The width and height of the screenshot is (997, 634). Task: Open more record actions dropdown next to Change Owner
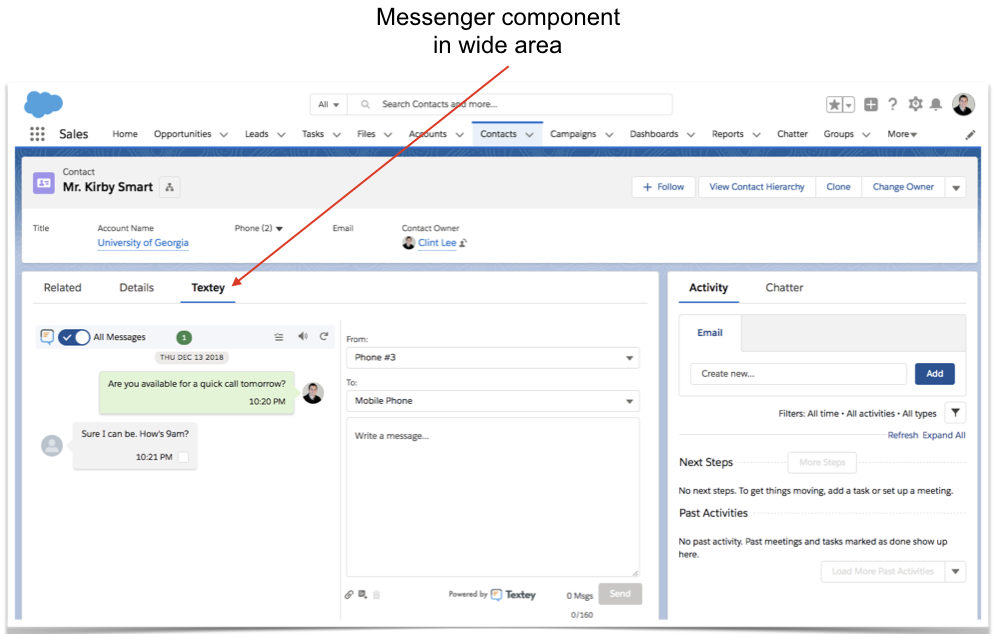(956, 188)
